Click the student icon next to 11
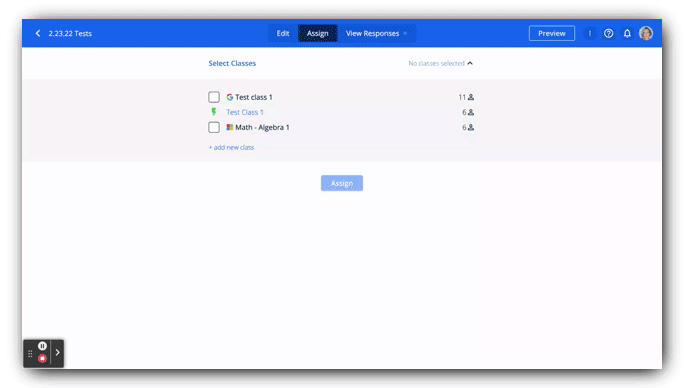The height and width of the screenshot is (388, 684). pos(471,97)
